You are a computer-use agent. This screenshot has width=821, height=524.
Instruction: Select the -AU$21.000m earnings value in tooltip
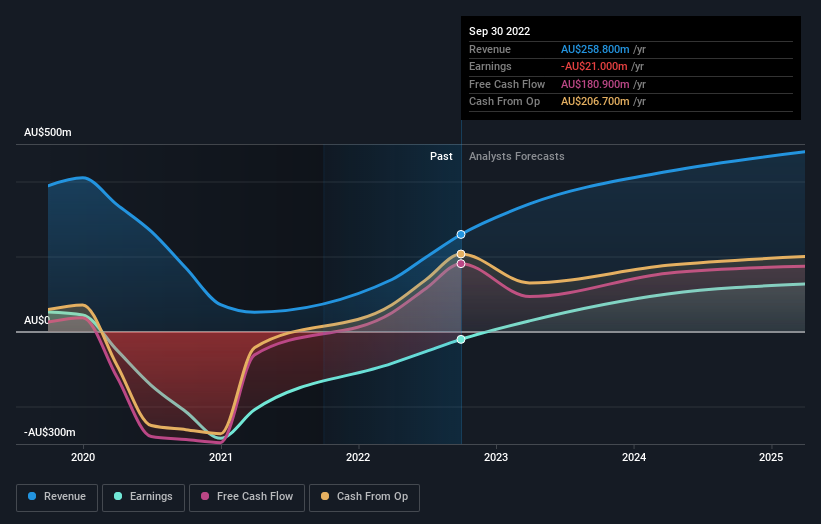pos(594,66)
